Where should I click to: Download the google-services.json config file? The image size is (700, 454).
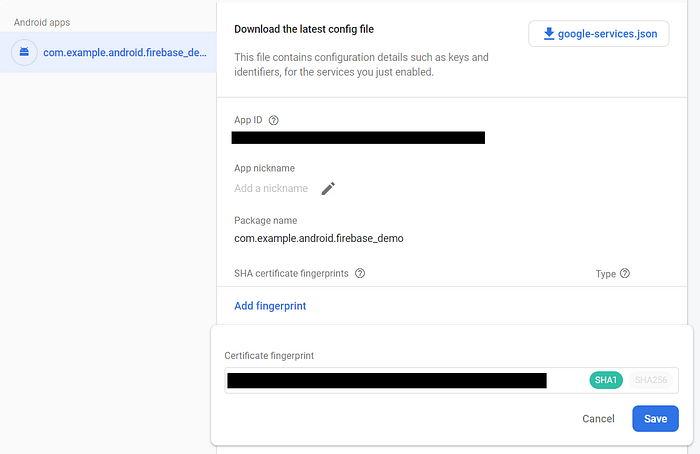599,33
